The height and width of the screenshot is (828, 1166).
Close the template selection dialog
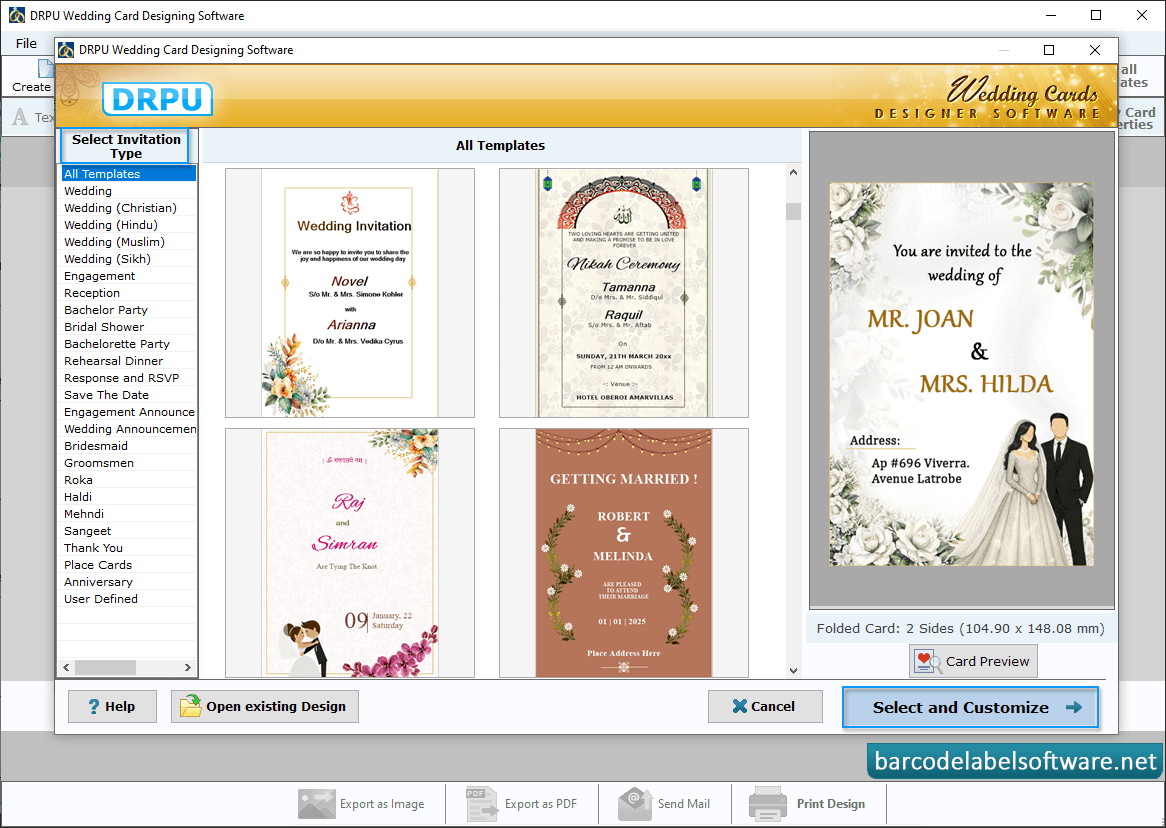(x=1095, y=50)
